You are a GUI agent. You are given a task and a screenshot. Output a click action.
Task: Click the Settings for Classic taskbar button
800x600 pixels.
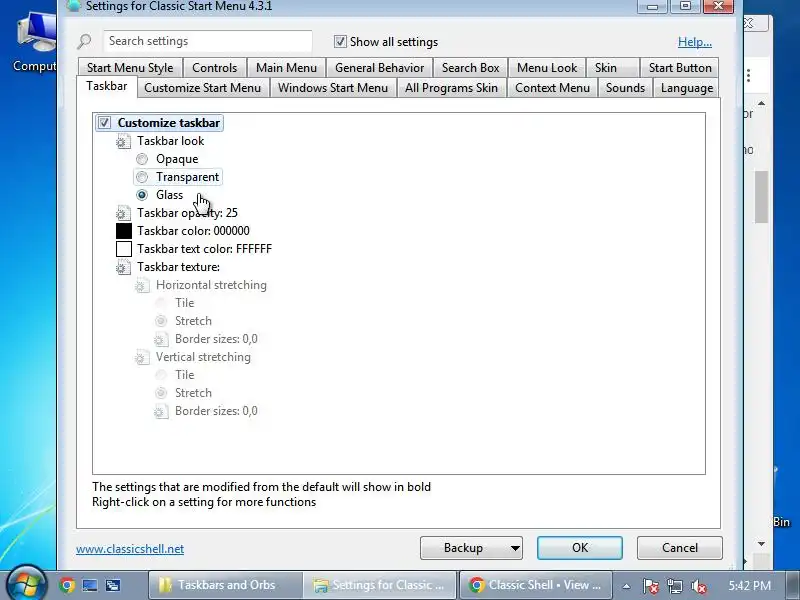tap(381, 585)
